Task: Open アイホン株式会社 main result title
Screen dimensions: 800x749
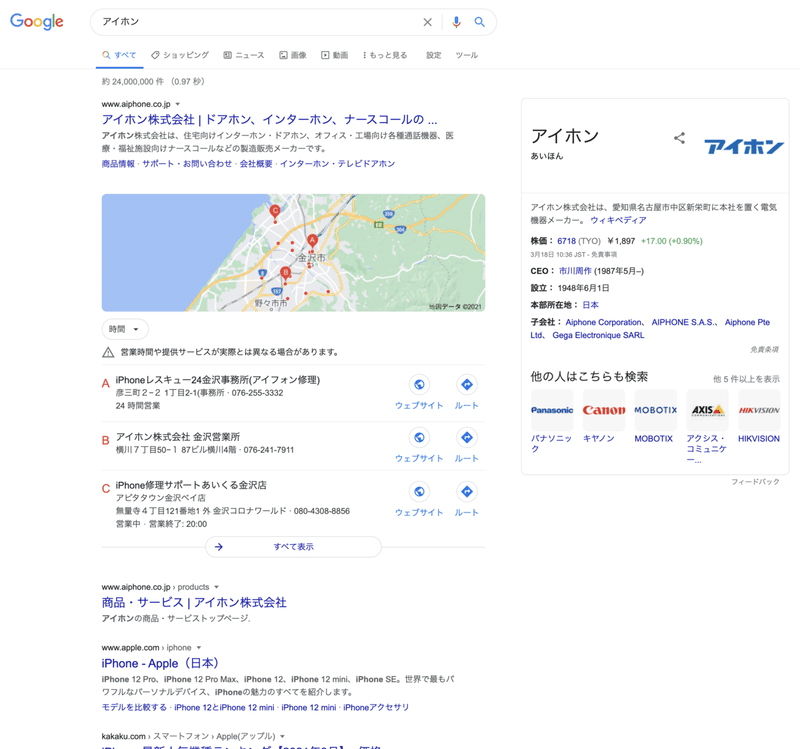Action: point(269,119)
